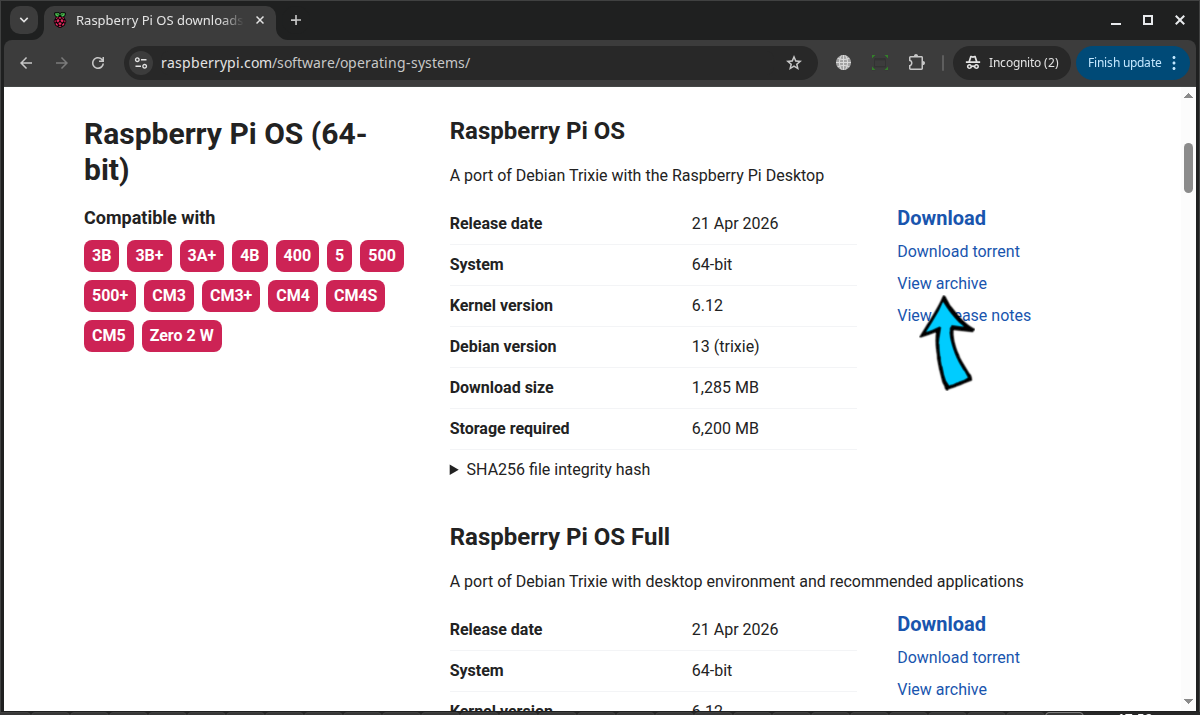Click the 6,200 MB storage required value
1200x715 pixels.
point(725,428)
